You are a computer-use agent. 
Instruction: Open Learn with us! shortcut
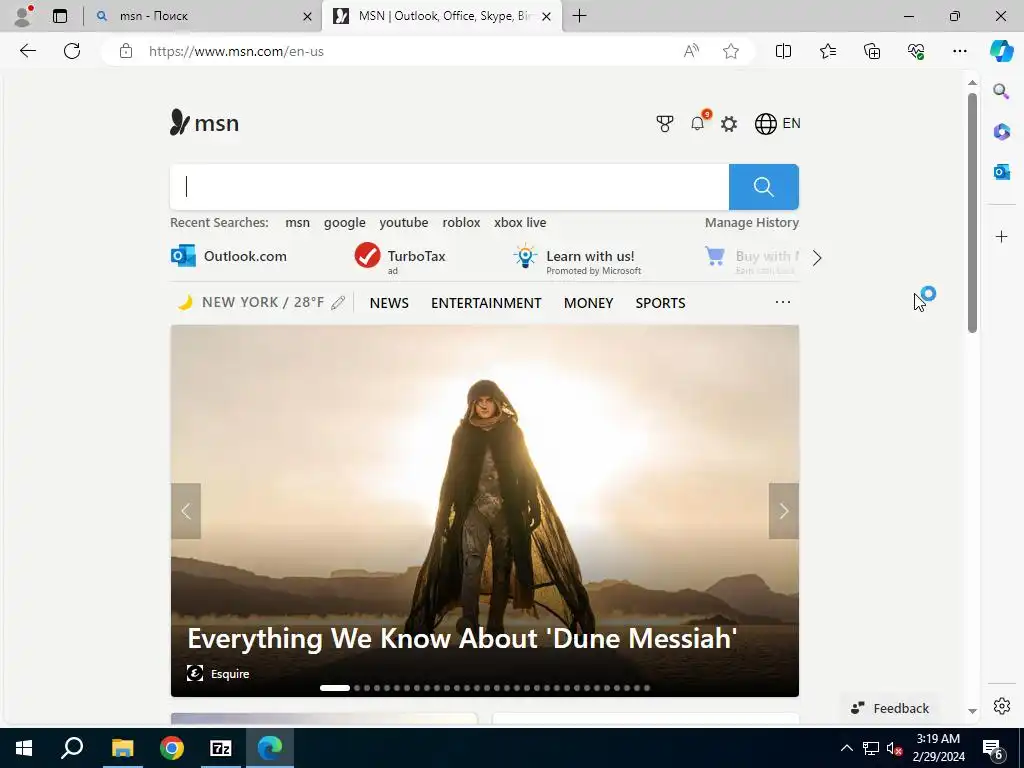[x=577, y=259]
